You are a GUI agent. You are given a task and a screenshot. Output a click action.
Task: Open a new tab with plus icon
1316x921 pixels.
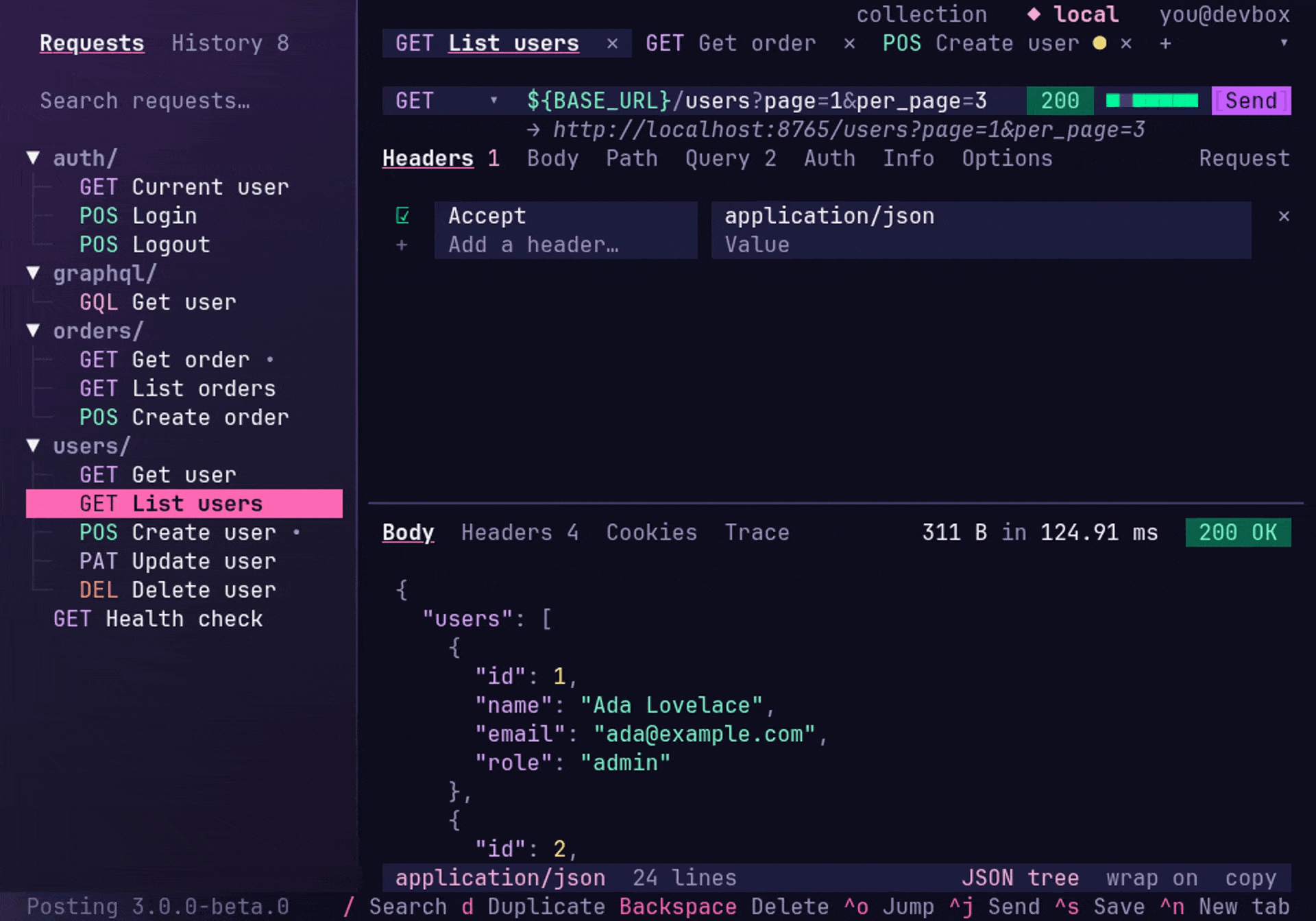click(x=1165, y=44)
